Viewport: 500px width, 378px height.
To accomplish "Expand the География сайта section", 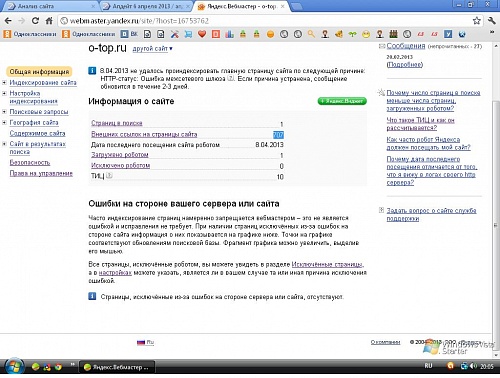I will point(4,123).
